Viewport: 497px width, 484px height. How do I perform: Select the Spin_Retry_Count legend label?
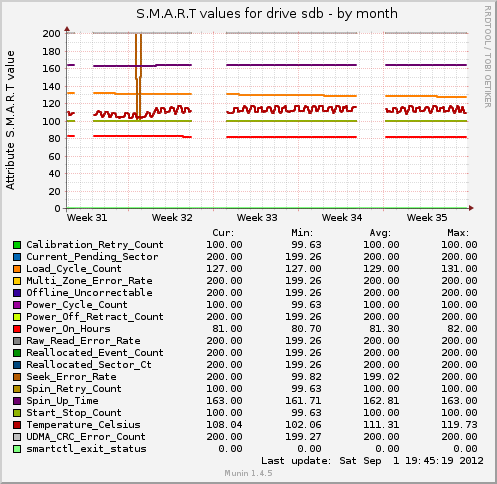(x=74, y=389)
